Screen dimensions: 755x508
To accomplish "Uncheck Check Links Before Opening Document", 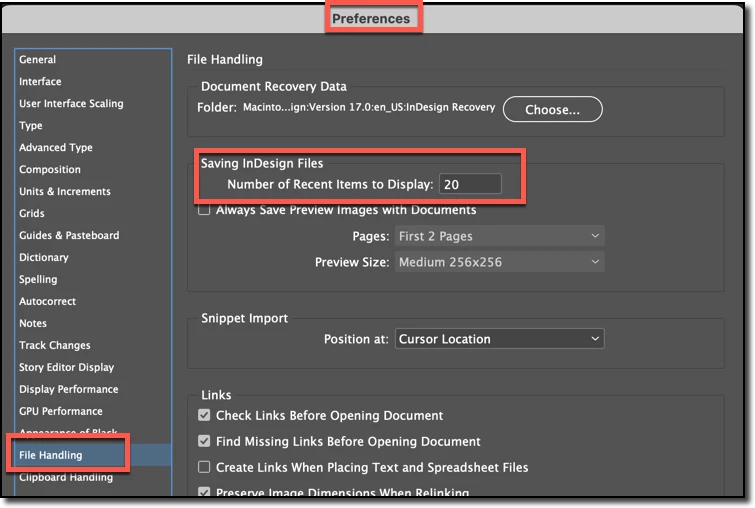I will click(x=204, y=415).
